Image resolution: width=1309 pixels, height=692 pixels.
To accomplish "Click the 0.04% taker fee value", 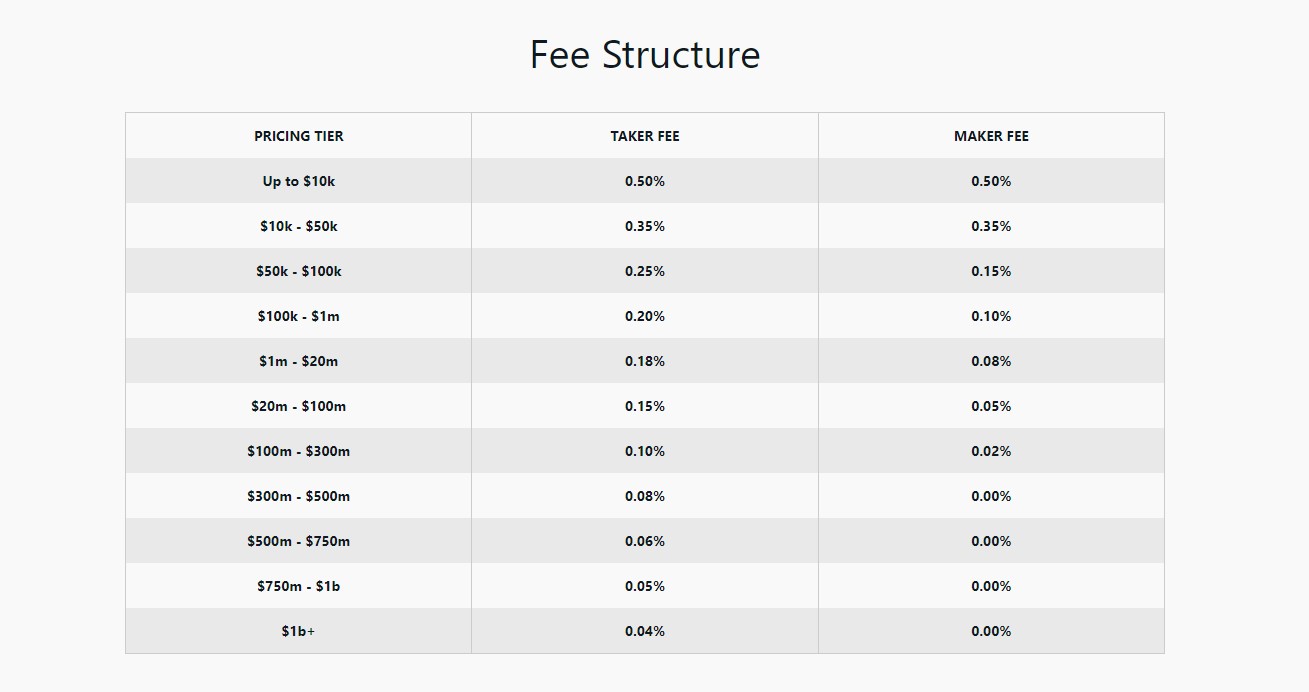I will 645,631.
